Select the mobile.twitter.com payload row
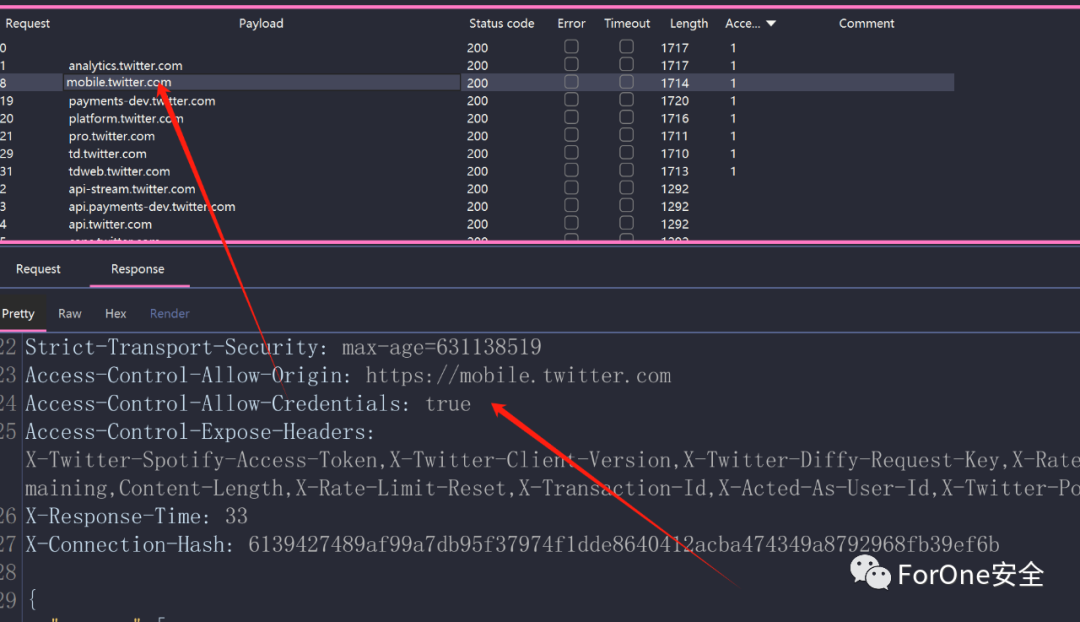The height and width of the screenshot is (622, 1080). point(118,82)
